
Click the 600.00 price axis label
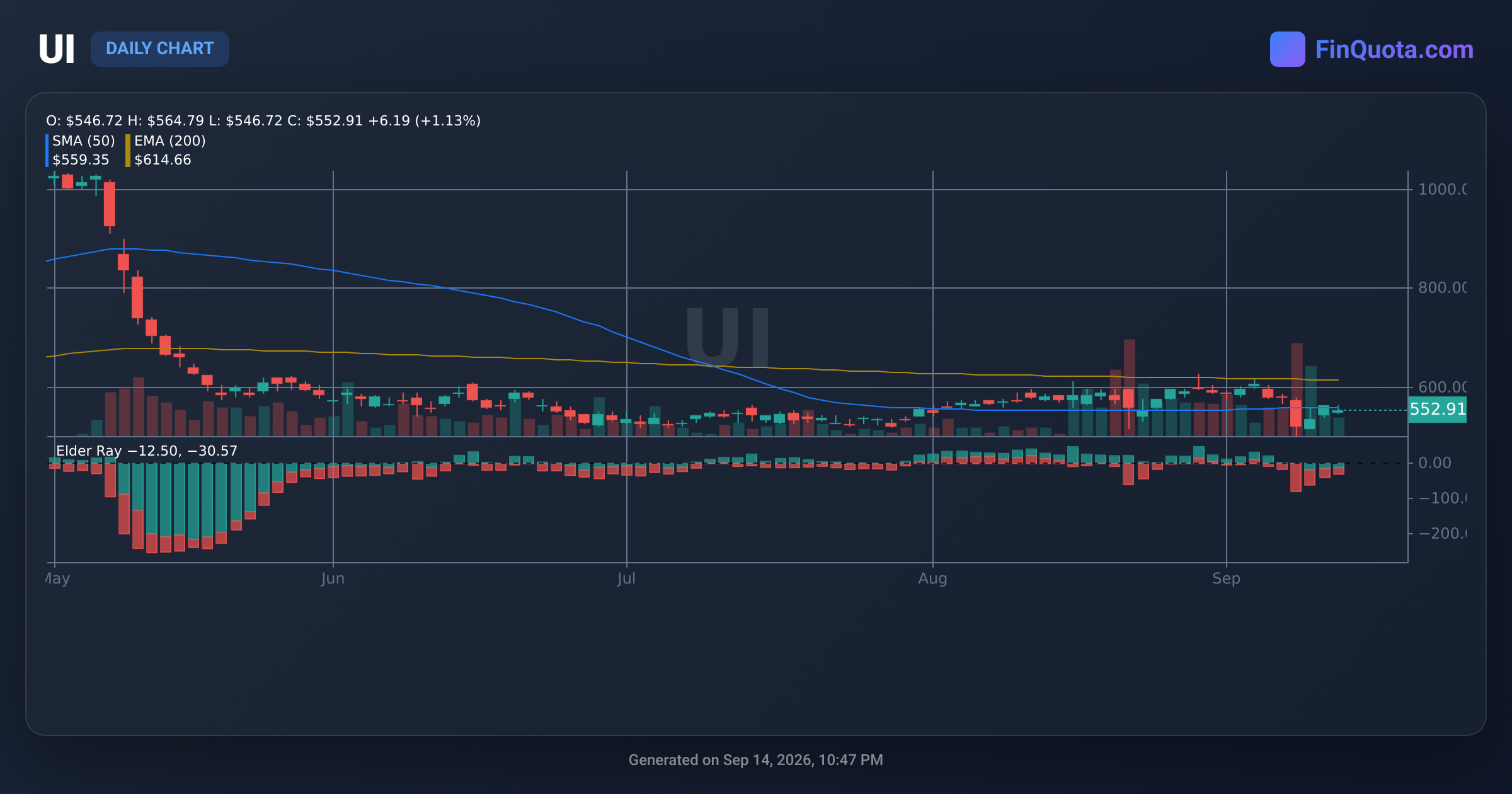click(1442, 387)
